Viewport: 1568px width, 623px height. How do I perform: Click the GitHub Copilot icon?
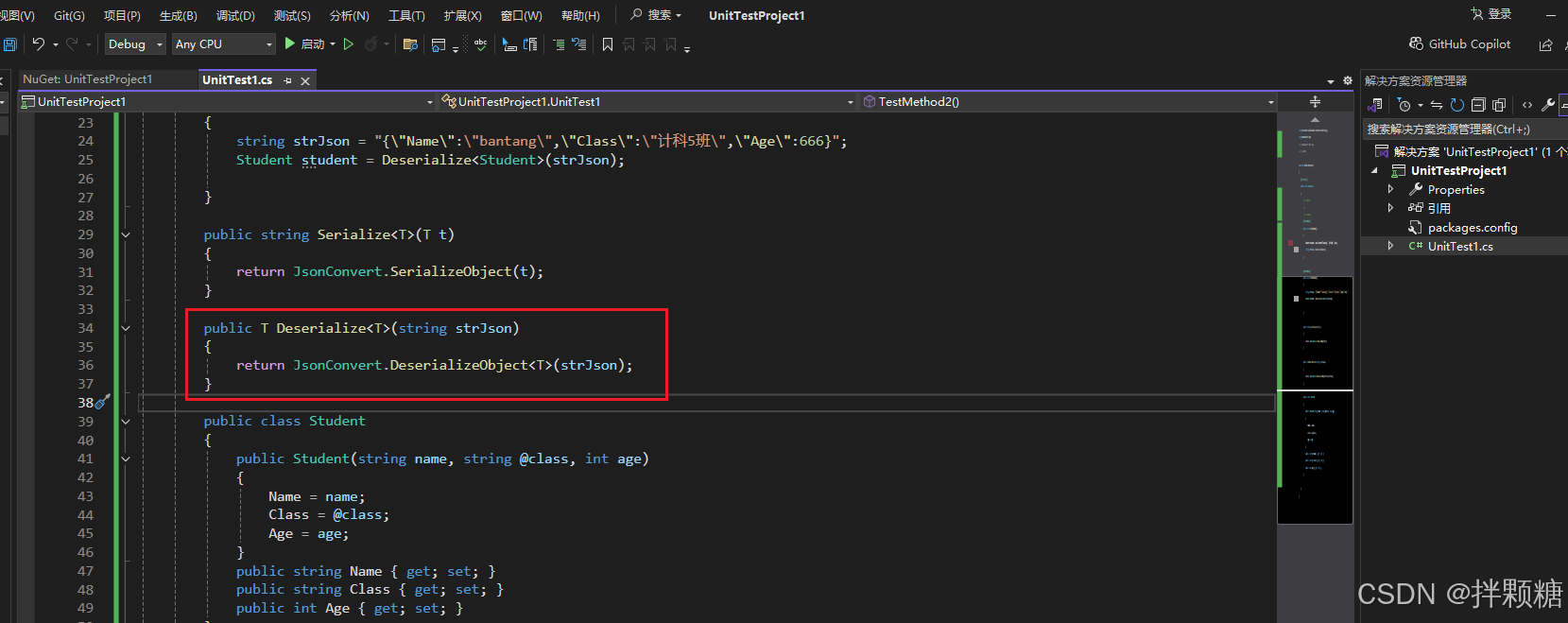1416,43
